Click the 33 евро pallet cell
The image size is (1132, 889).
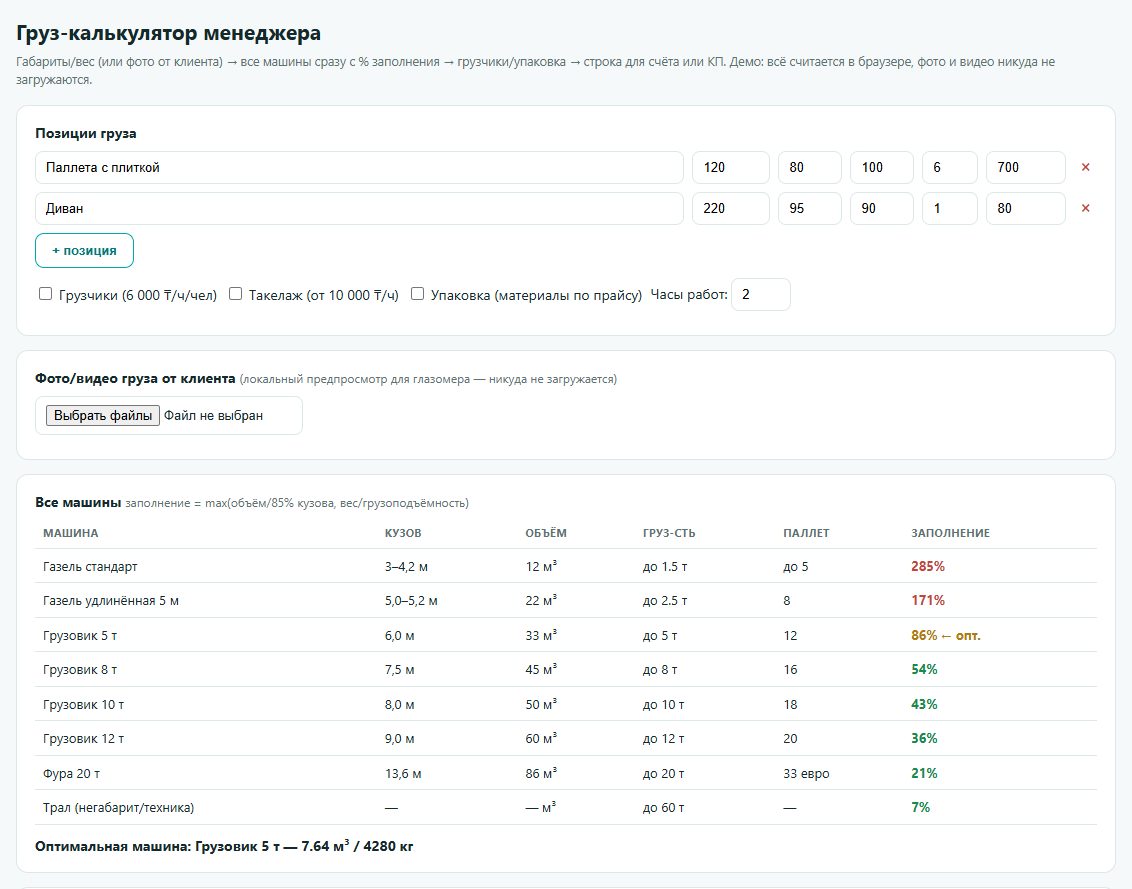(x=806, y=773)
